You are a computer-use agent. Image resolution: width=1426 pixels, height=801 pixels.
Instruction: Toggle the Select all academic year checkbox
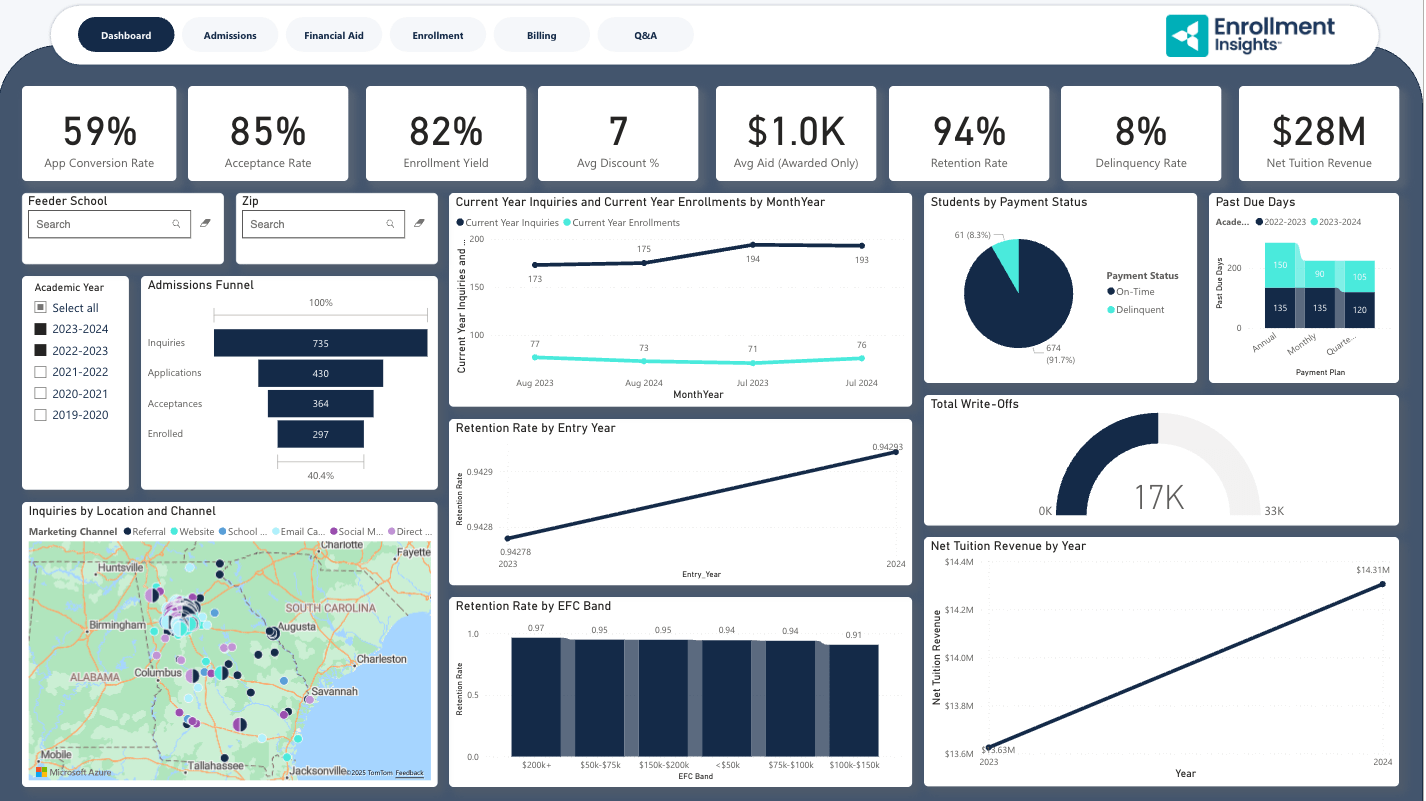tap(40, 308)
